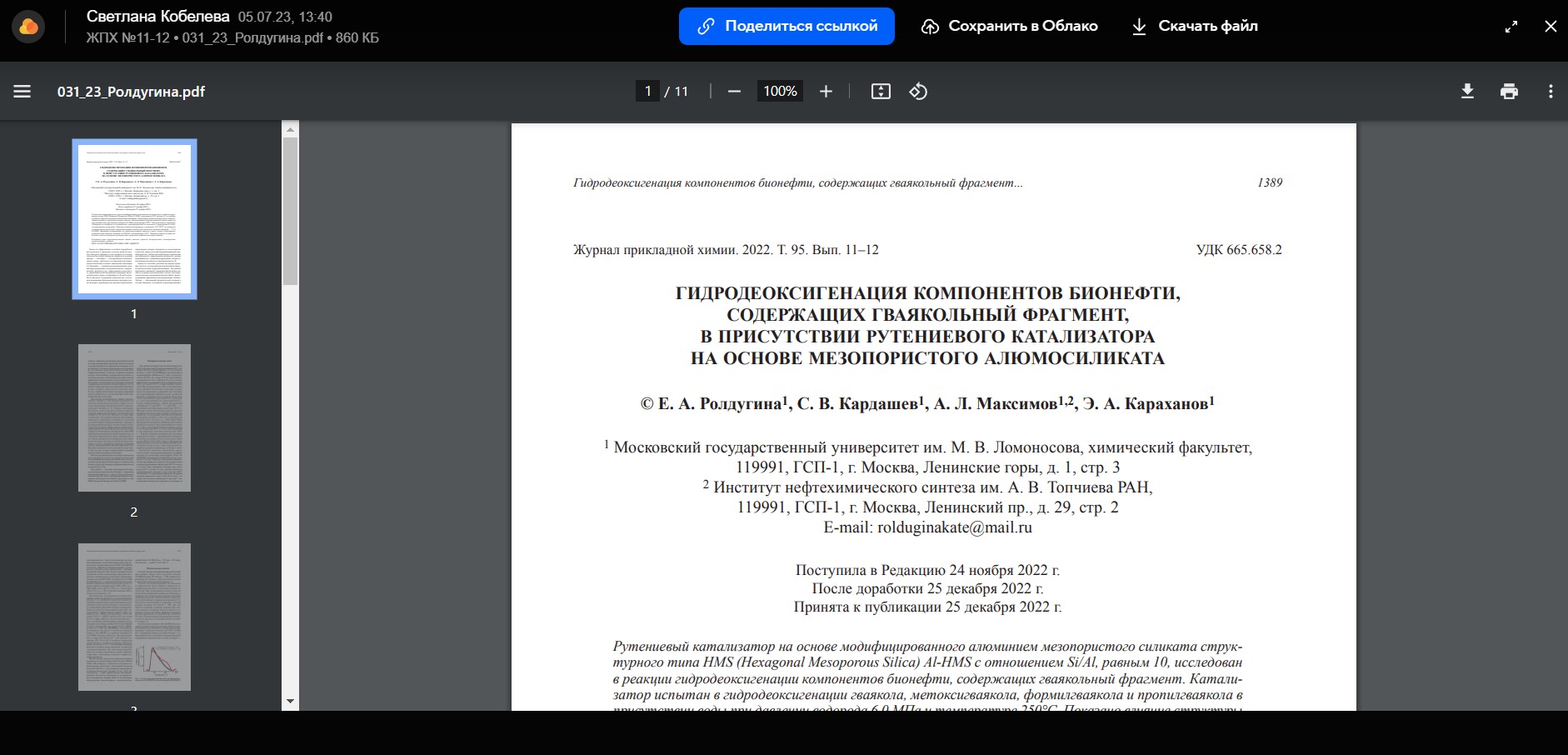Viewport: 1568px width, 755px height.
Task: Open the sidebar hamburger menu
Action: pos(22,92)
